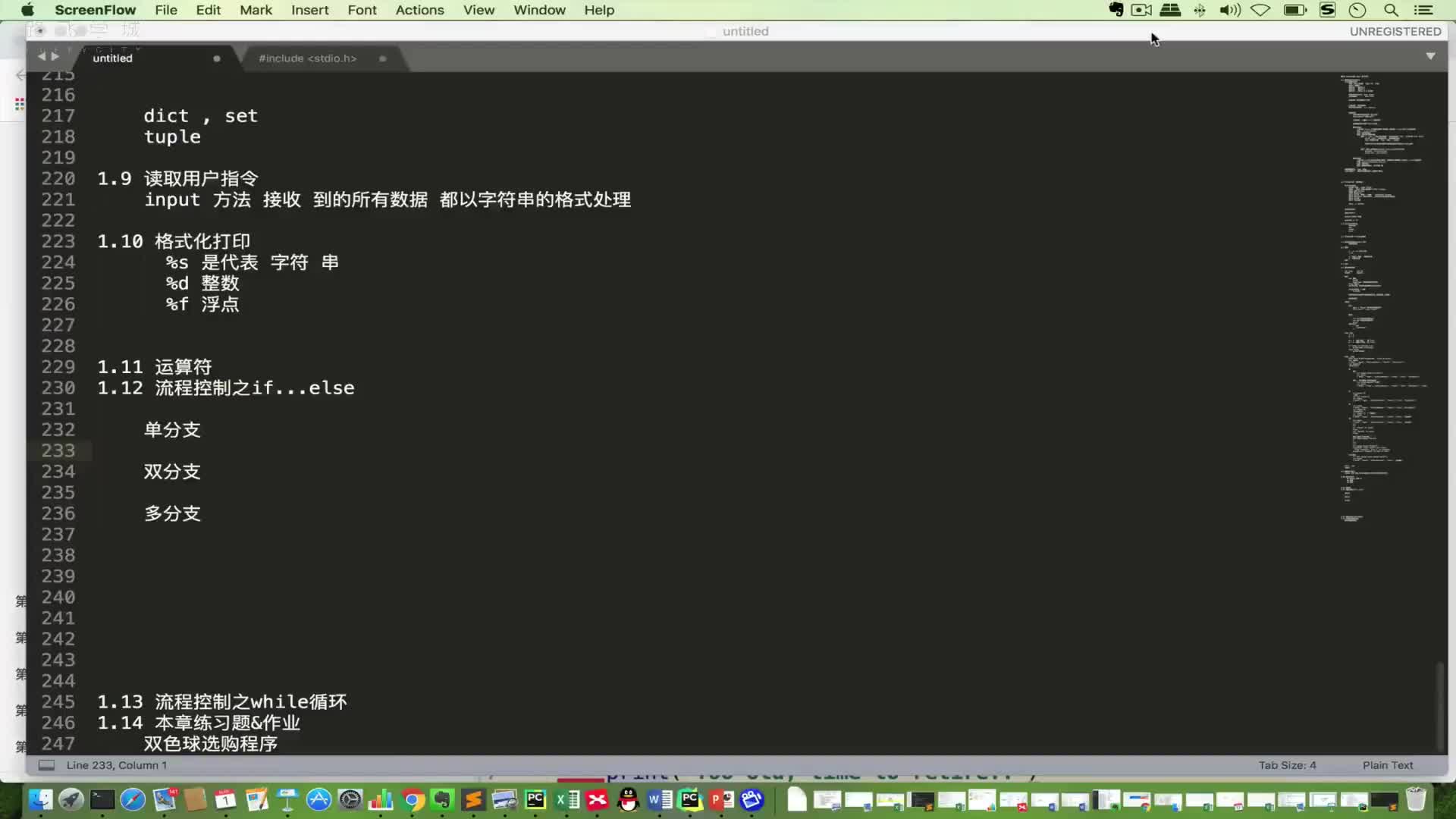Open the Mark menu
This screenshot has width=1456, height=819.
click(256, 10)
